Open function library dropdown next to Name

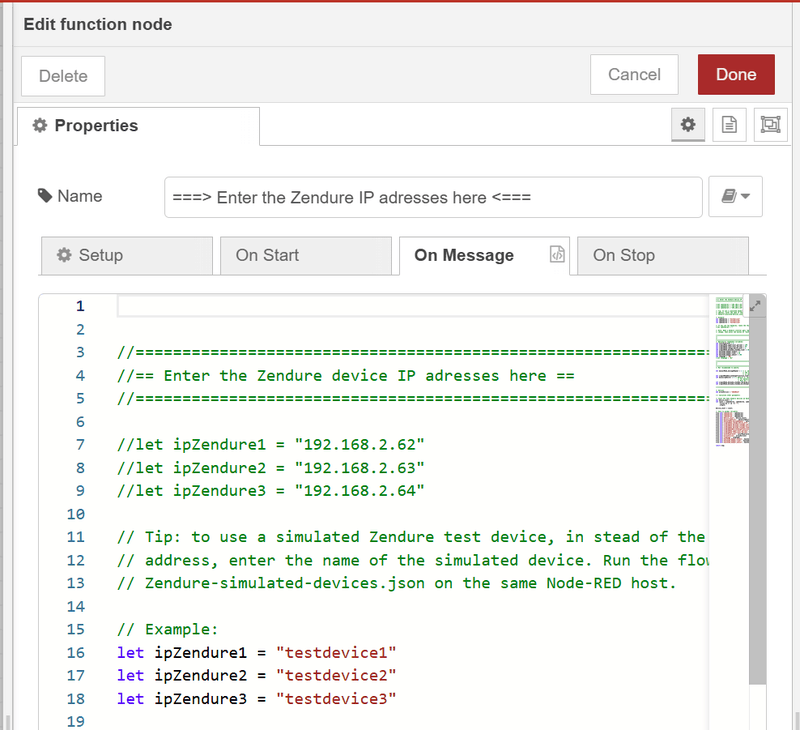pyautogui.click(x=735, y=196)
